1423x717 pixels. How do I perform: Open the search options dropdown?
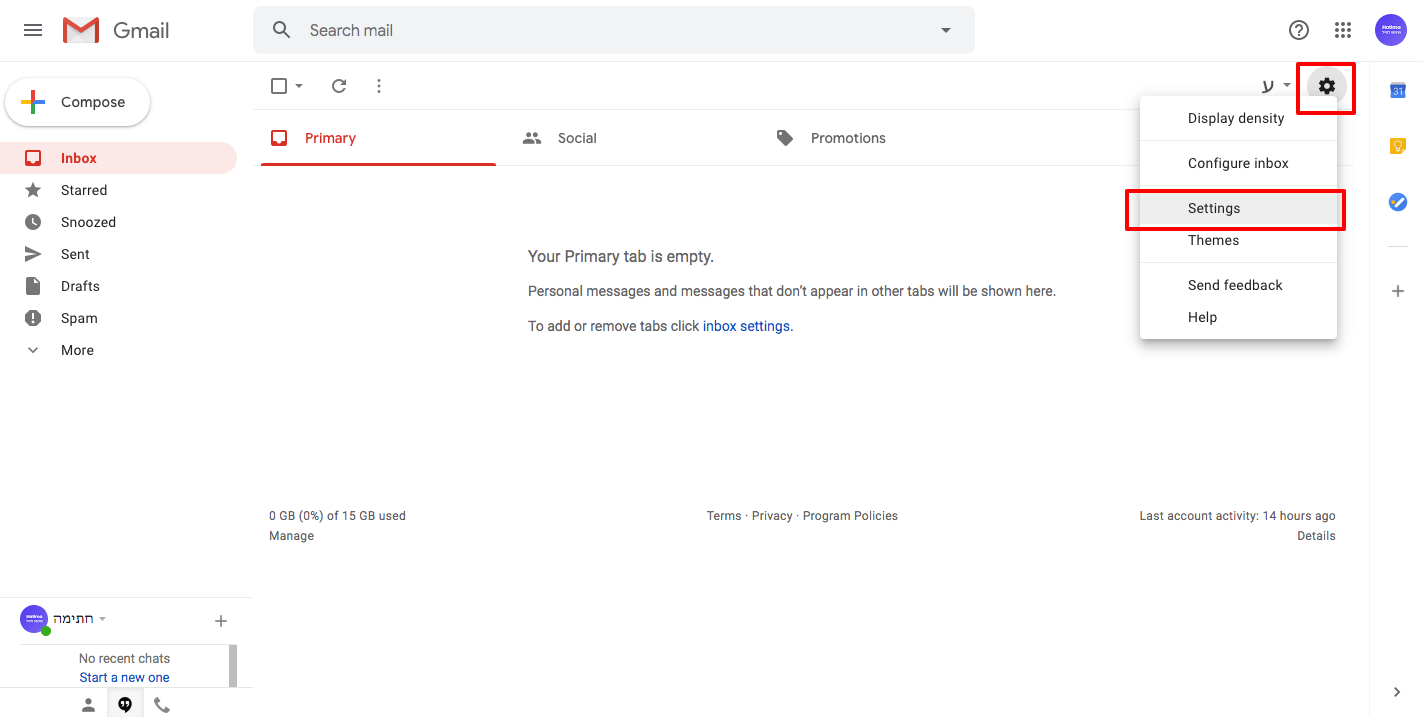coord(944,30)
